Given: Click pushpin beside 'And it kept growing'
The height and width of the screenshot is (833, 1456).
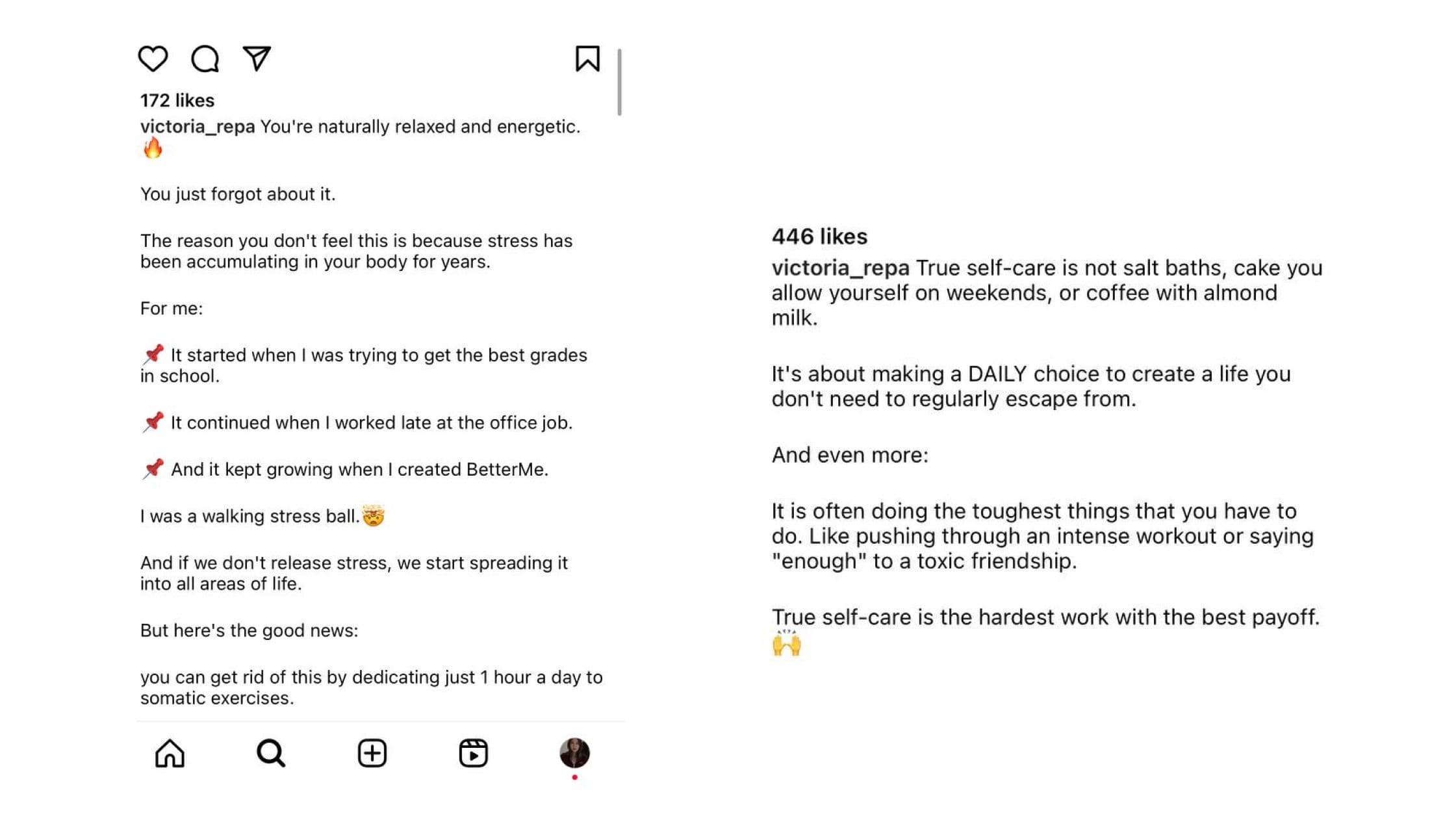Looking at the screenshot, I should pyautogui.click(x=153, y=469).
